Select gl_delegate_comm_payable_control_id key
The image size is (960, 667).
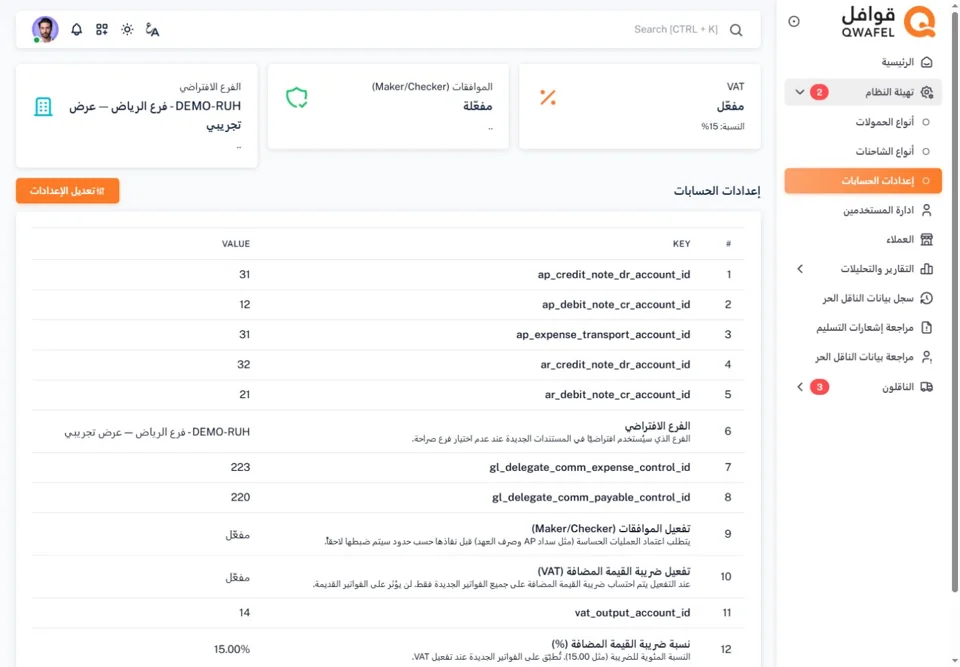pos(591,497)
